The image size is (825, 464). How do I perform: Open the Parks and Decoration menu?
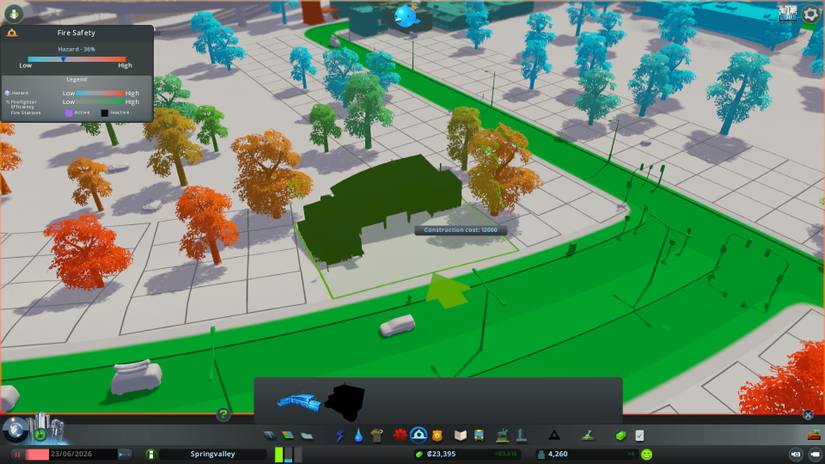[502, 435]
